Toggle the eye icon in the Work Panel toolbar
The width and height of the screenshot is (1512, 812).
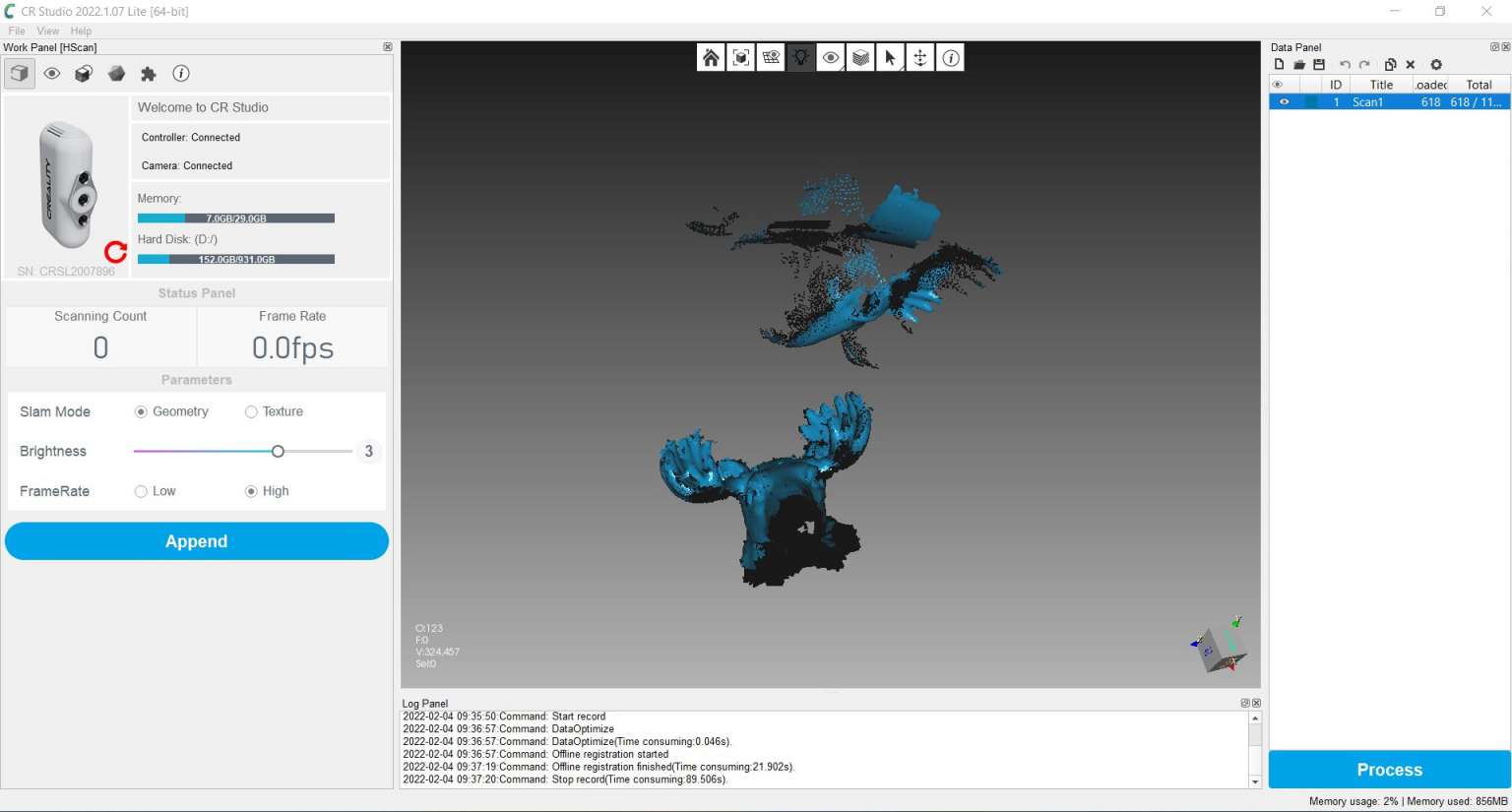51,73
